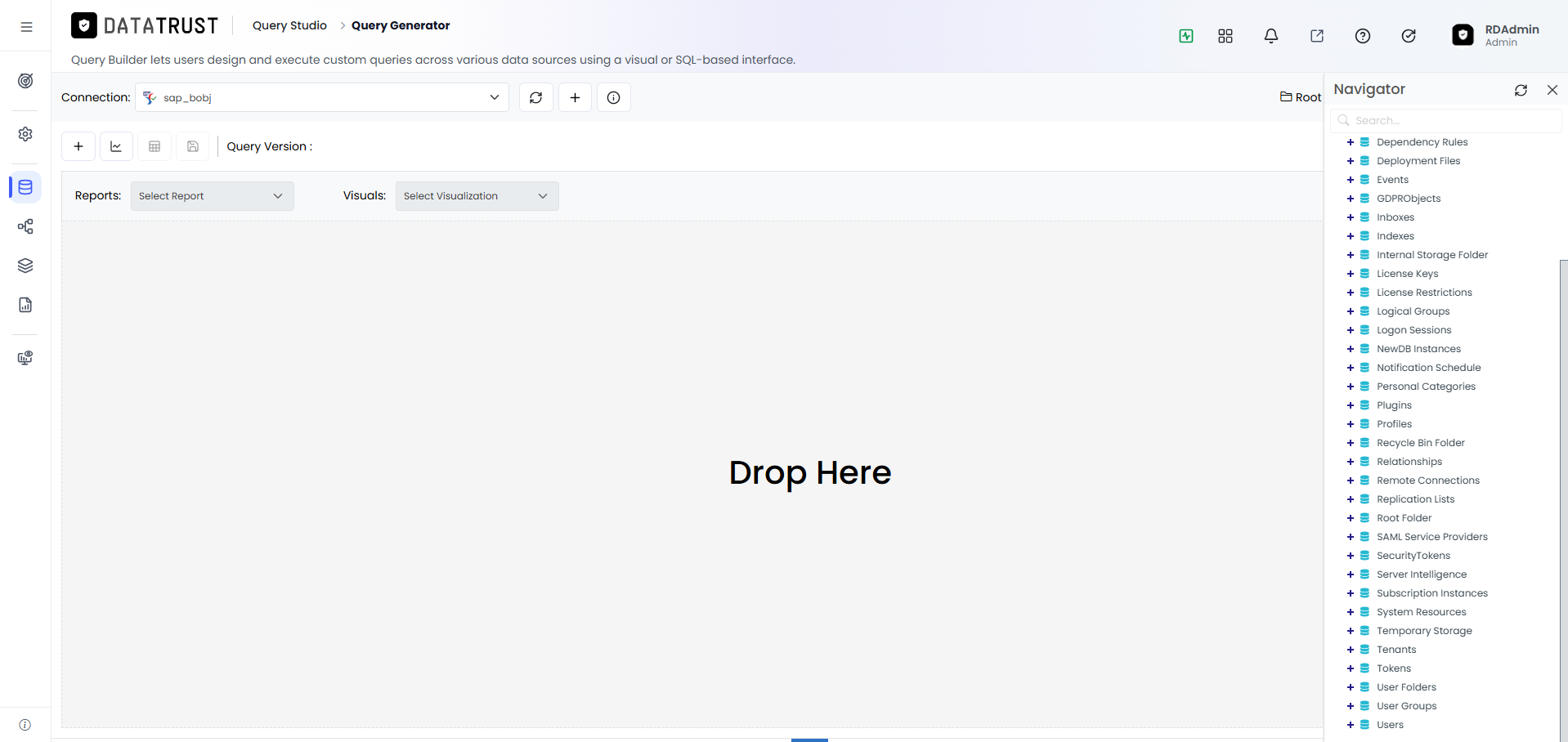Open the Select Report dropdown
This screenshot has width=1568, height=742.
coord(213,196)
